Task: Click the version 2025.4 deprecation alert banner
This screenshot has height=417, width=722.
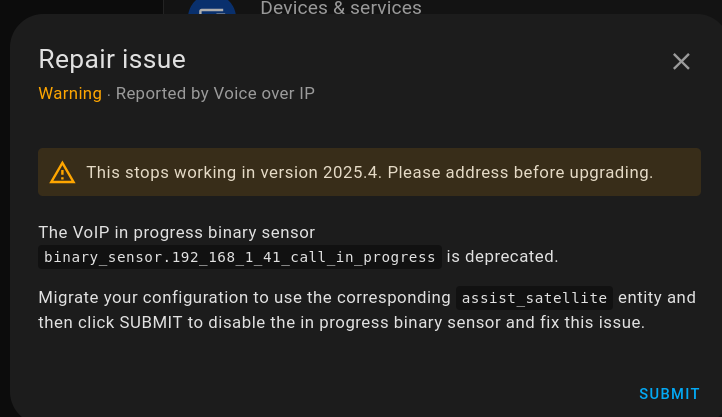Action: (369, 172)
